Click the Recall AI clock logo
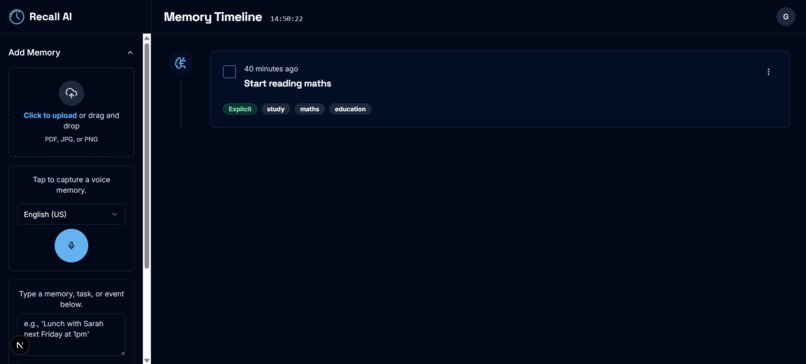Image resolution: width=806 pixels, height=364 pixels. pos(17,17)
